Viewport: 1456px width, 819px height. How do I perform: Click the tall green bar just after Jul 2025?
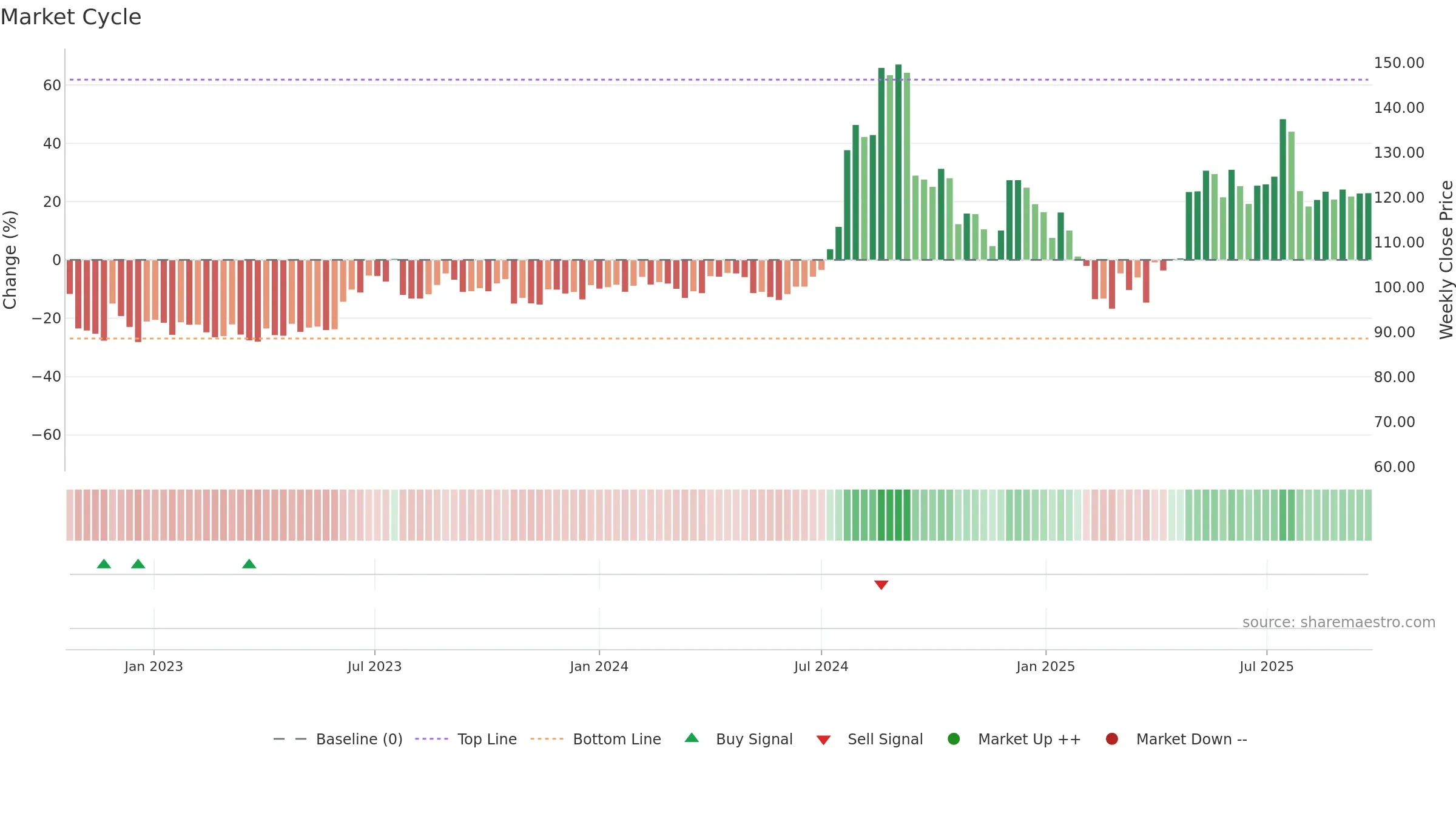[x=1283, y=189]
